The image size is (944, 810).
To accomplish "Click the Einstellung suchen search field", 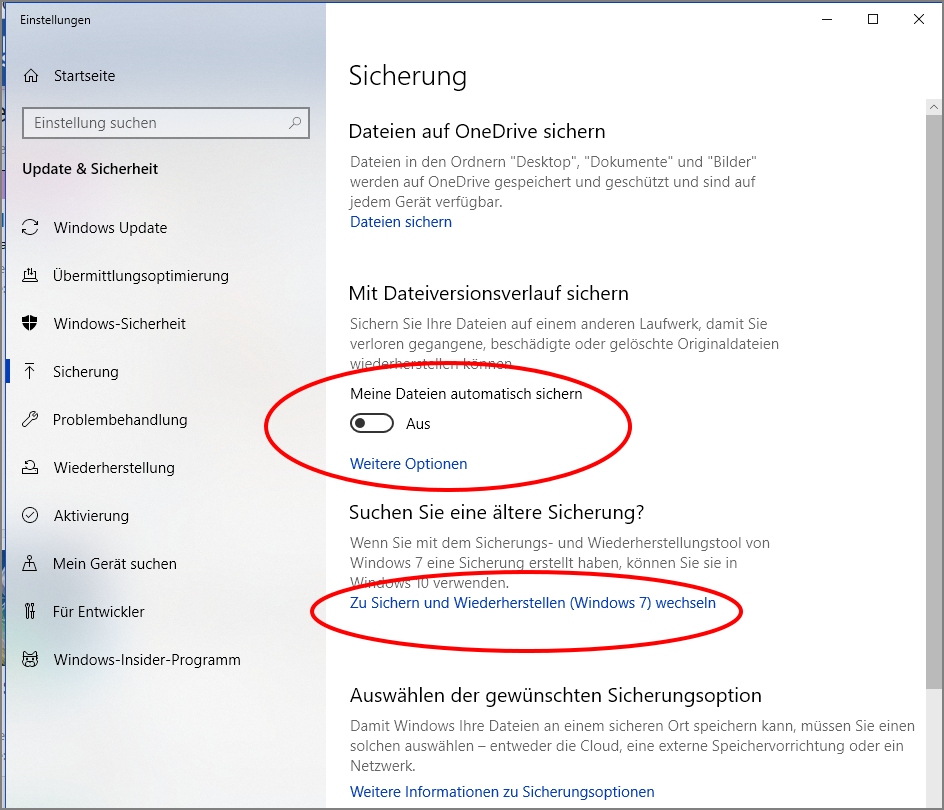I will click(166, 123).
